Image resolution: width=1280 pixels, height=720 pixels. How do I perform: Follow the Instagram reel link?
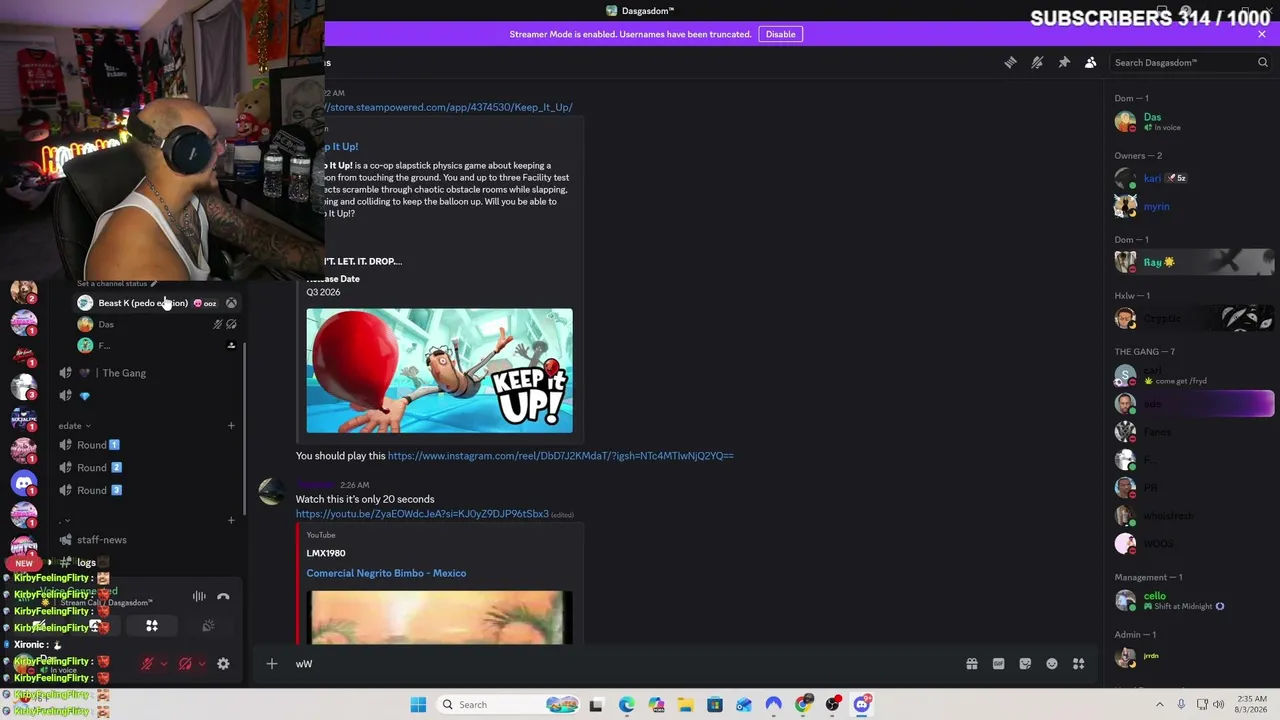[560, 456]
